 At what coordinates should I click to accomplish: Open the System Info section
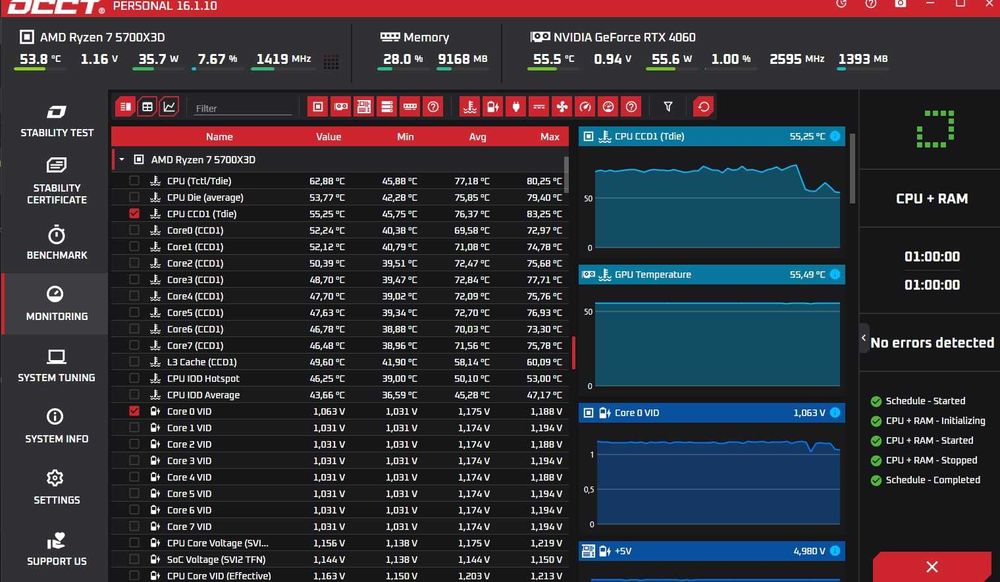click(56, 426)
